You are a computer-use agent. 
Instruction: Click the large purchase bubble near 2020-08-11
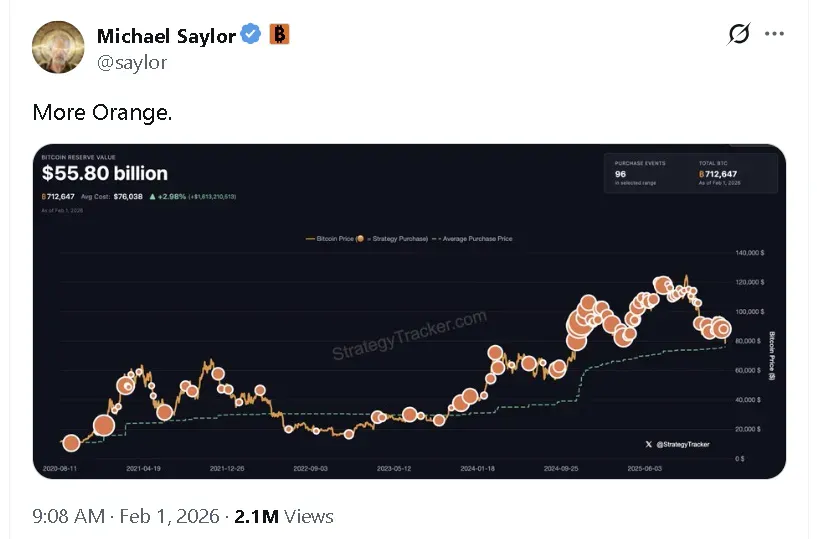(70, 443)
